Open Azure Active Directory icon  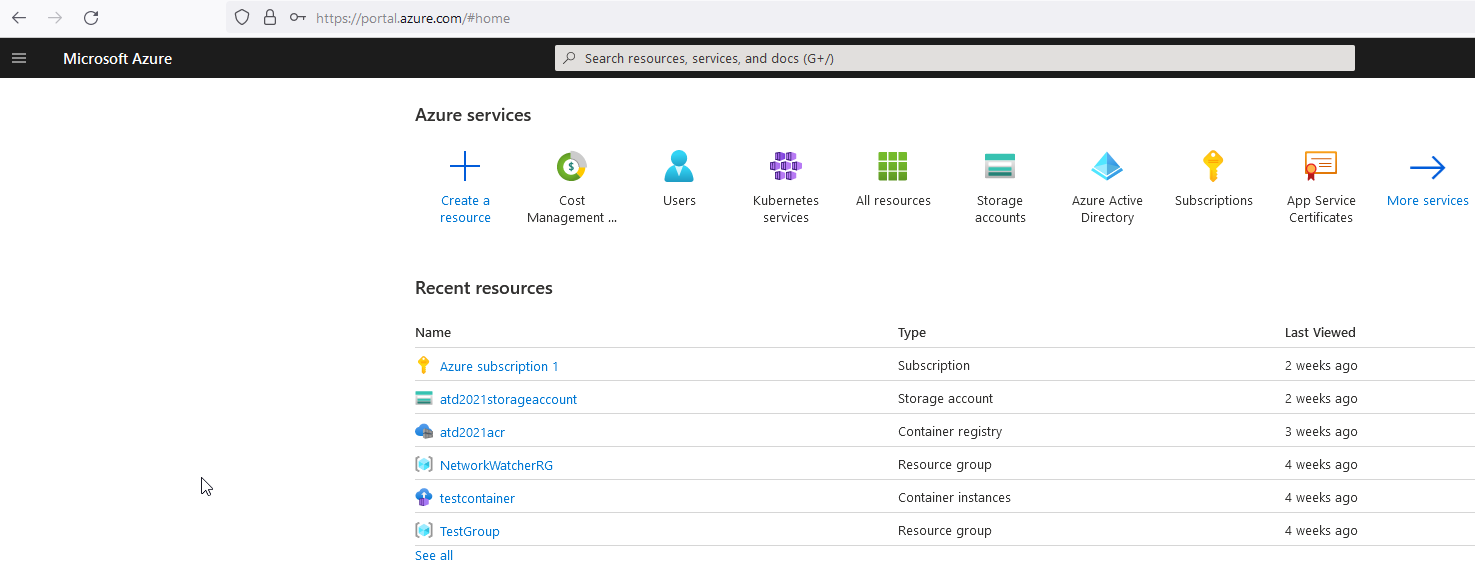[1107, 166]
